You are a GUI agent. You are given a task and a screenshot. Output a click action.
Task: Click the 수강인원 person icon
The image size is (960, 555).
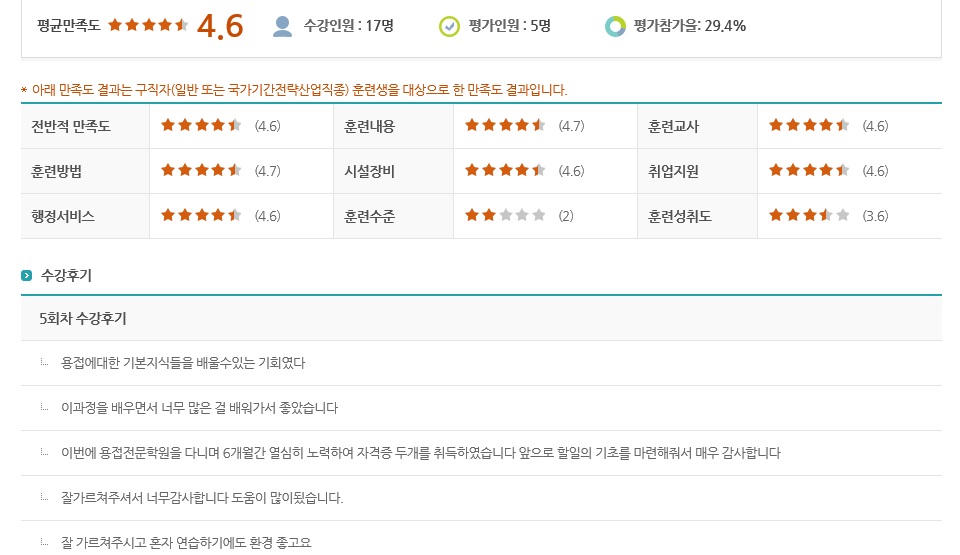282,26
